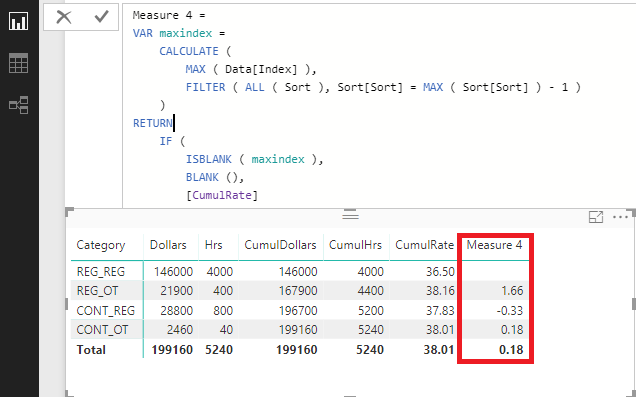This screenshot has height=398, width=636.
Task: Click the 5200 CumulHrs value
Action: [x=370, y=310]
